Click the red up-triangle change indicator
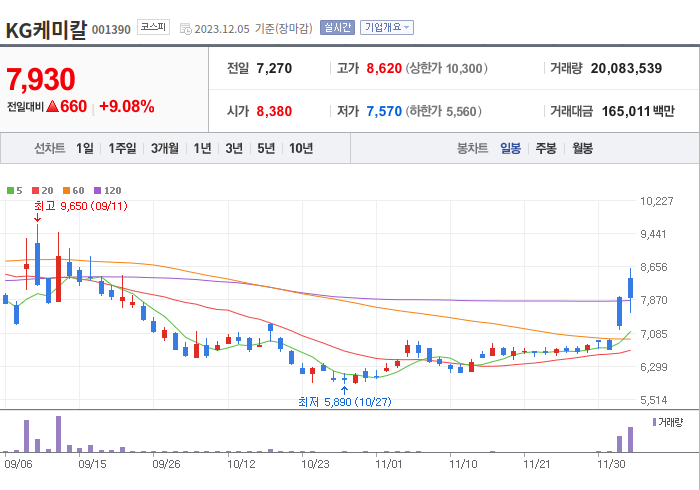The height and width of the screenshot is (490, 700). (52, 106)
